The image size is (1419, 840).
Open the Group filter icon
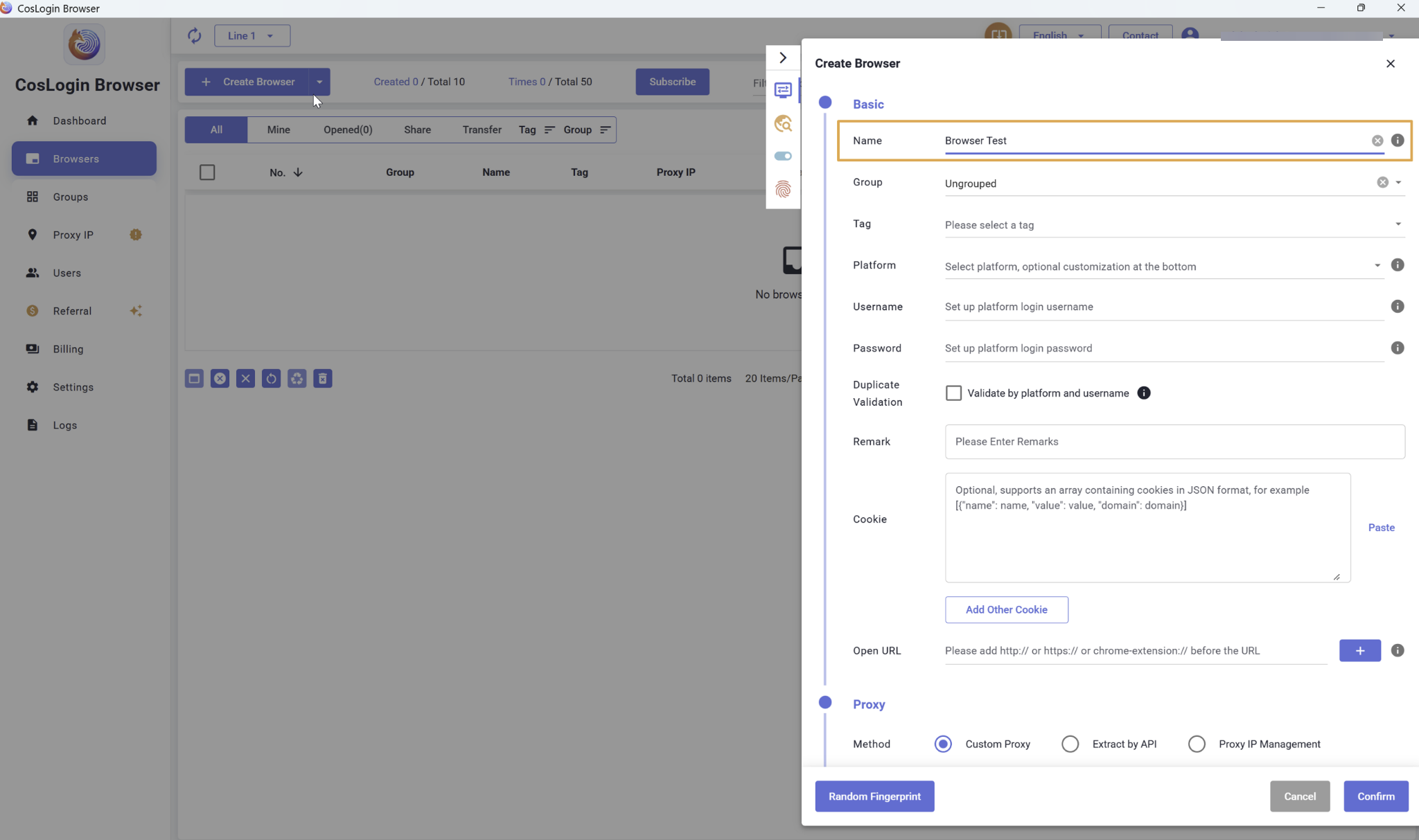pos(605,129)
